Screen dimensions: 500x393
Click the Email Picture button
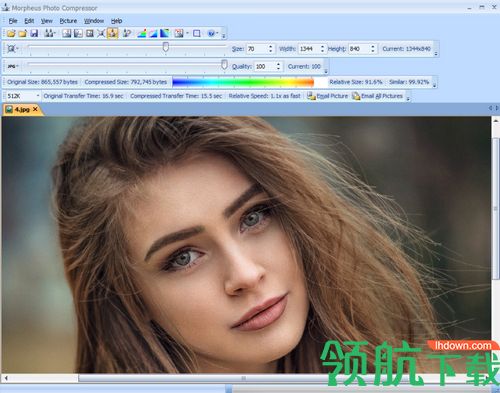[x=327, y=96]
